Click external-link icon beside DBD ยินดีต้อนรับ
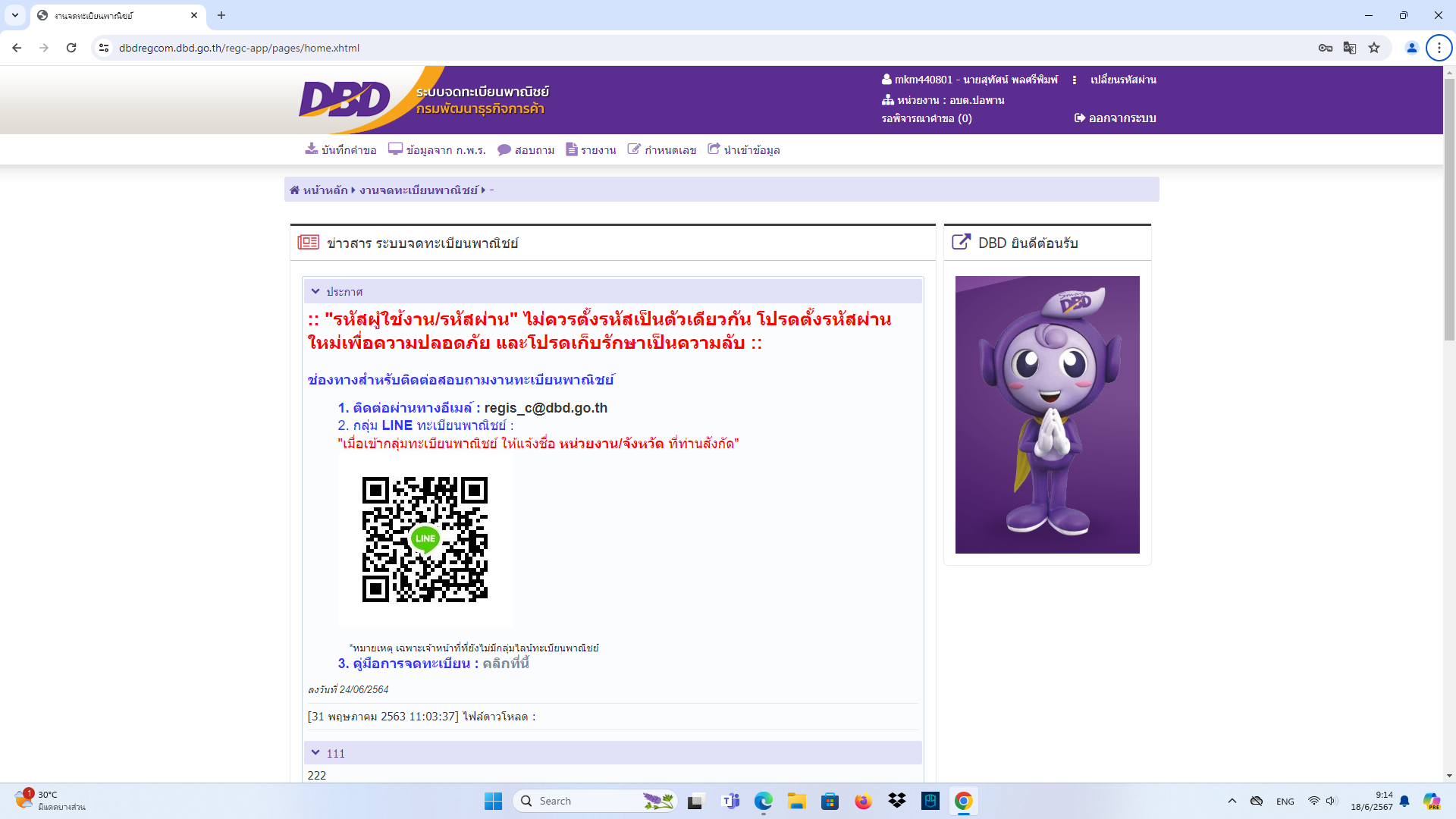The width and height of the screenshot is (1456, 819). pyautogui.click(x=961, y=242)
